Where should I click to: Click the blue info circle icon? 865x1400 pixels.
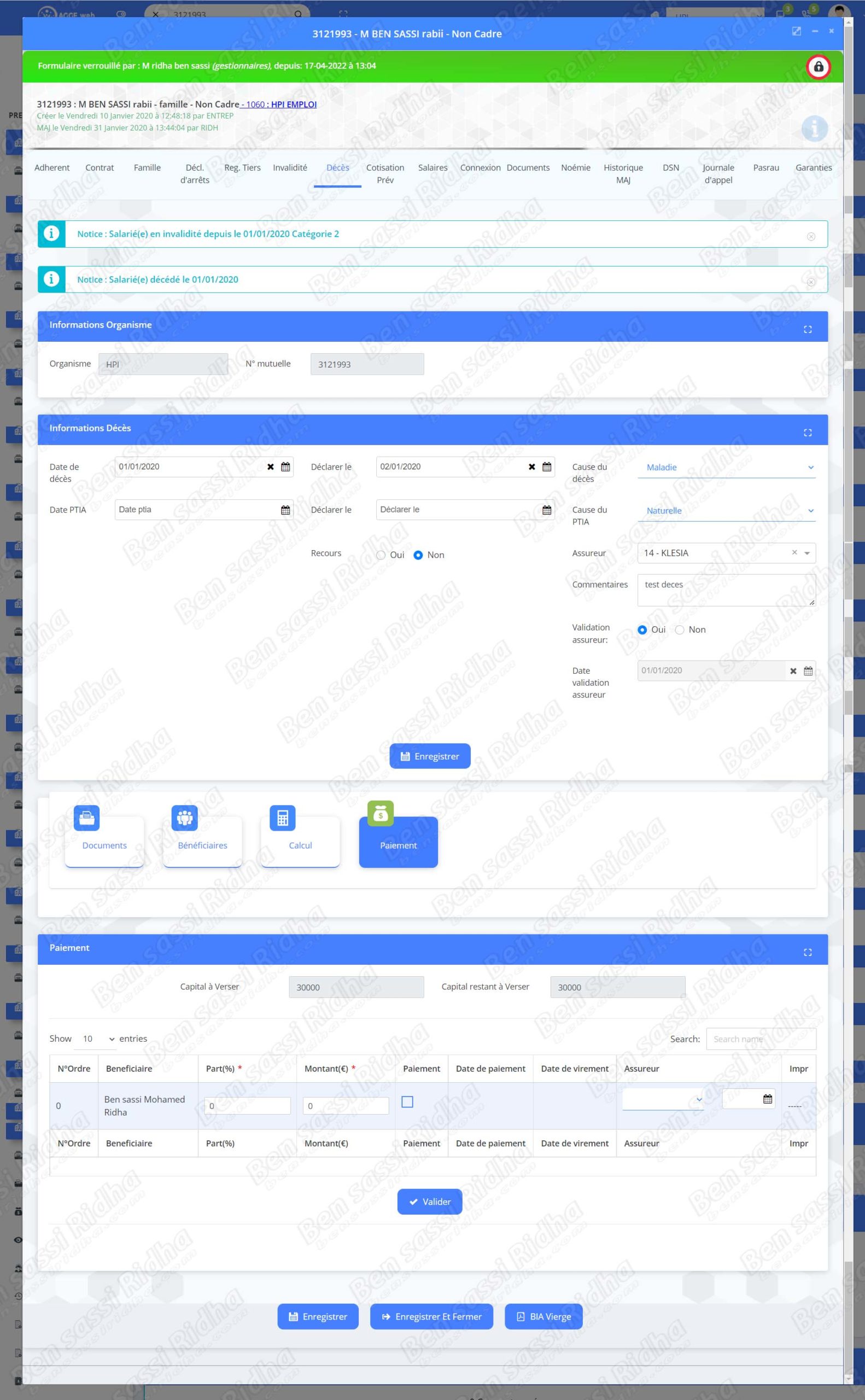coord(814,128)
